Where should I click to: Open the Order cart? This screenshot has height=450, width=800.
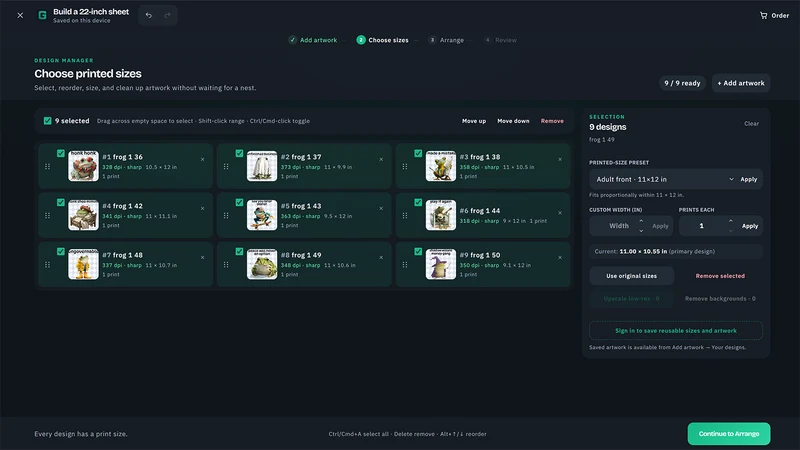pos(774,15)
